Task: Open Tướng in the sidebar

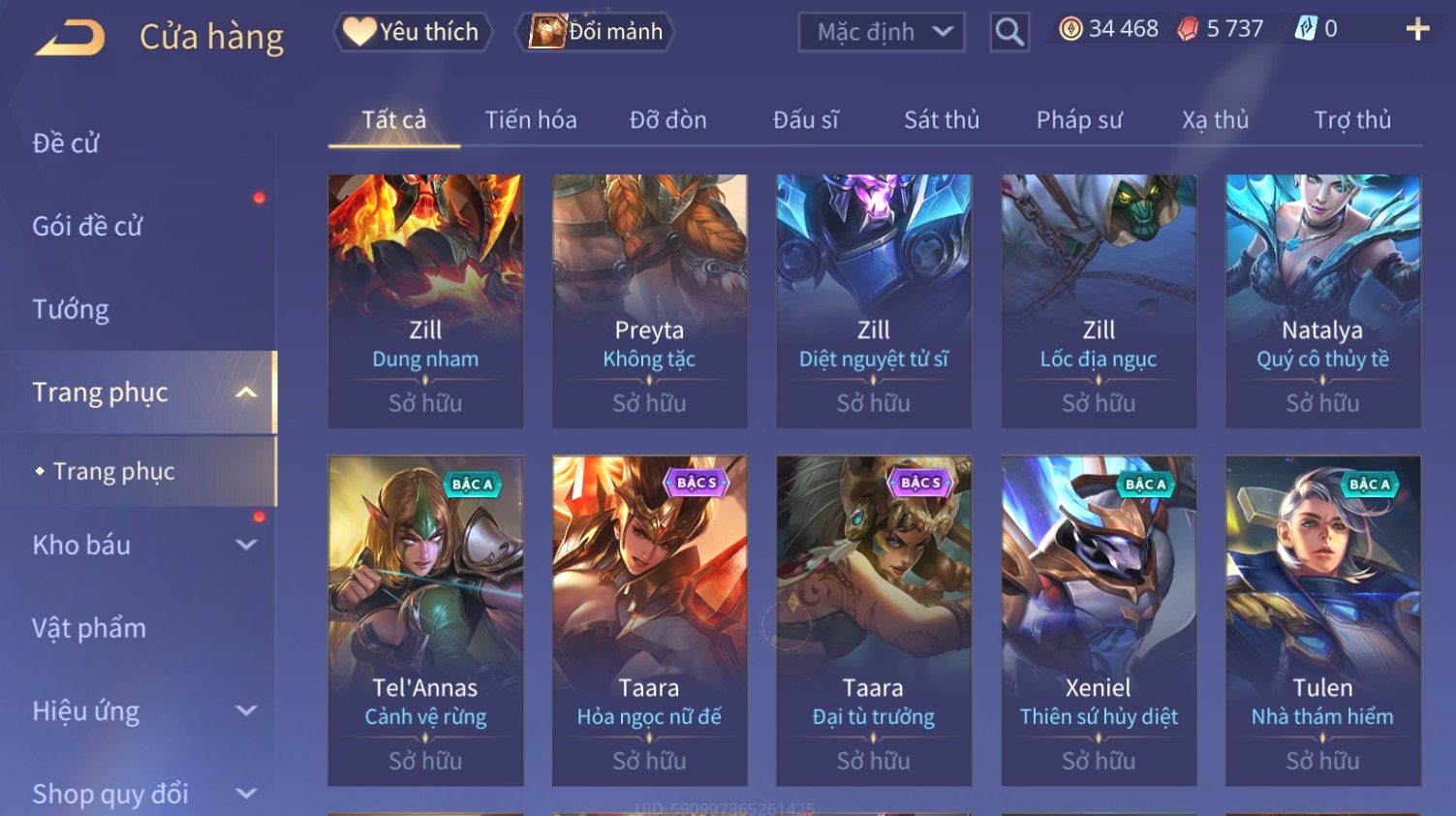Action: [71, 309]
